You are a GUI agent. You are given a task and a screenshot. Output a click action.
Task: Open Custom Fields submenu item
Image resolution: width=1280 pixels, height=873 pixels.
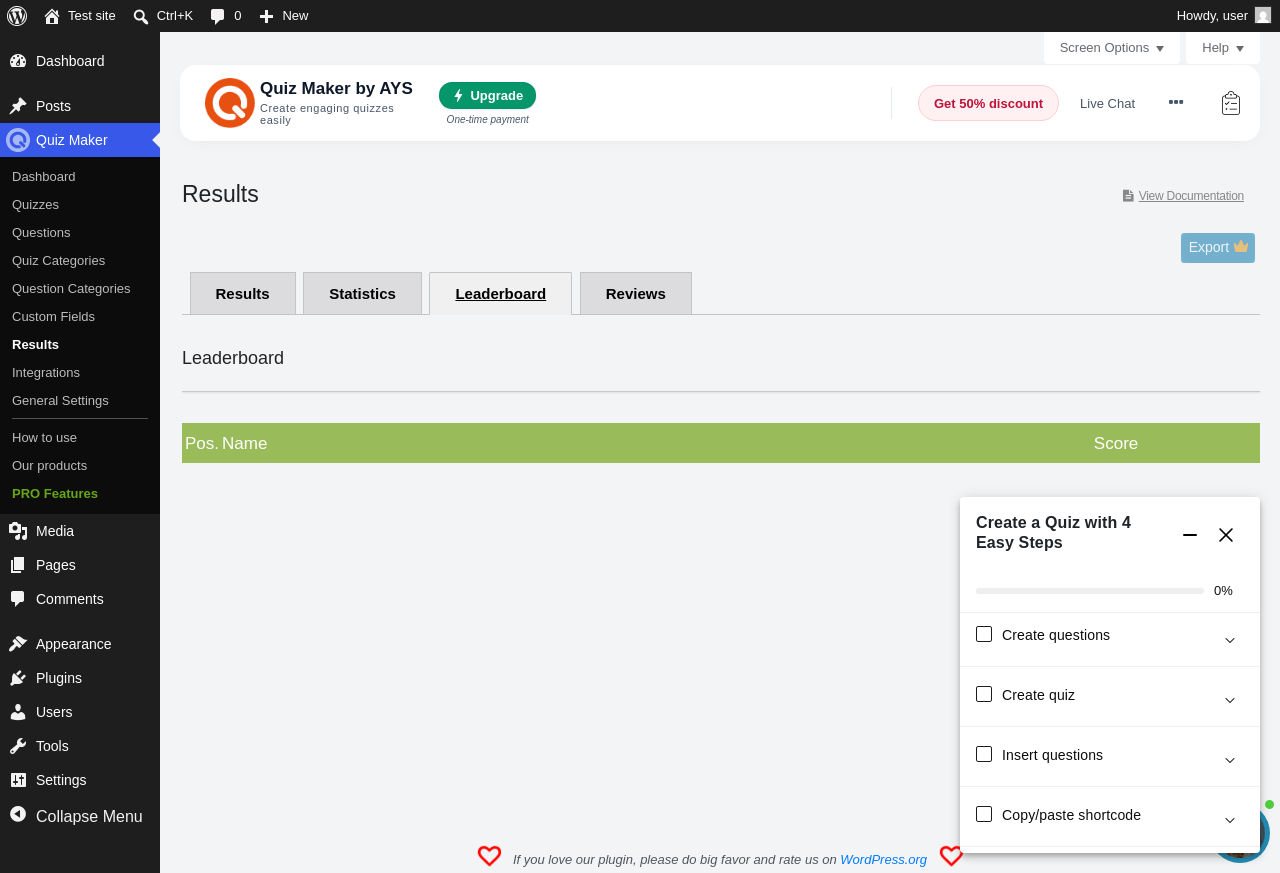point(53,317)
